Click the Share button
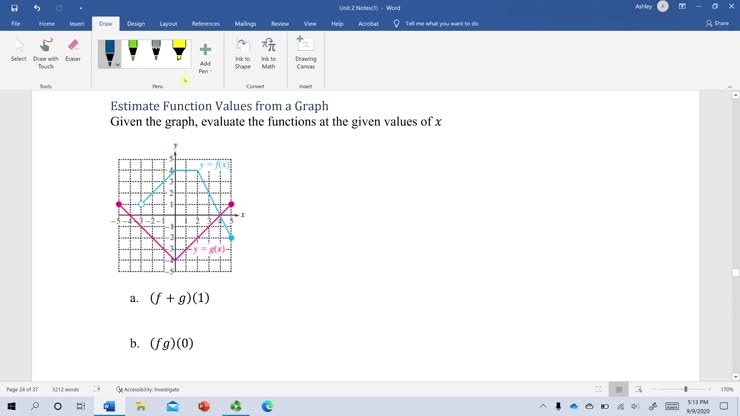The width and height of the screenshot is (740, 416). point(717,23)
